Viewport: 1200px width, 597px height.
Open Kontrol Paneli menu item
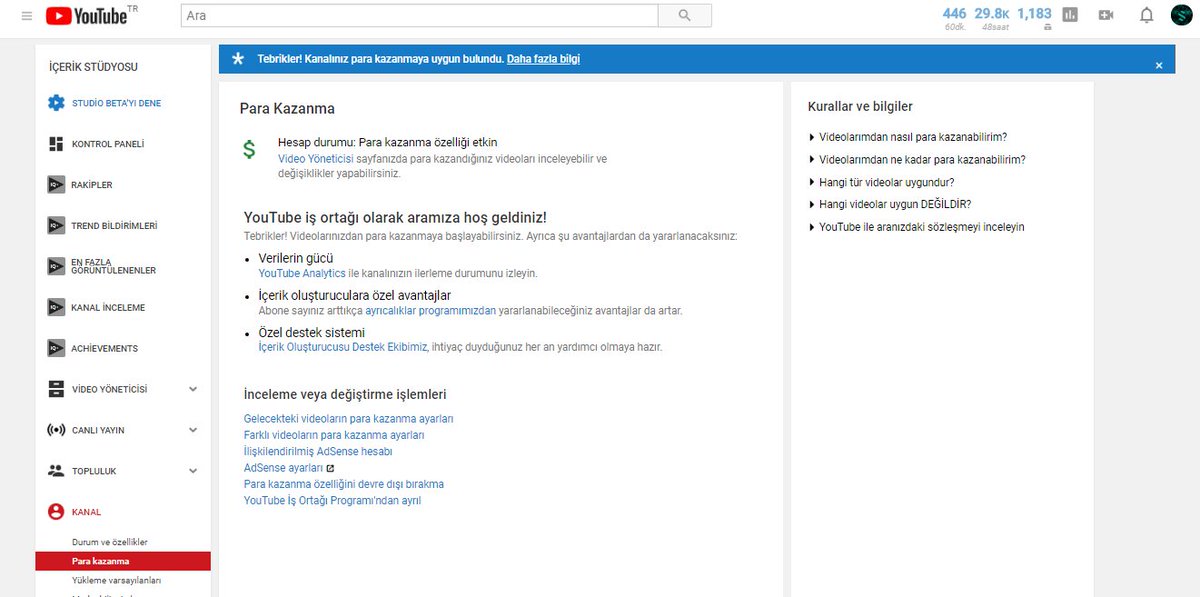coord(108,144)
